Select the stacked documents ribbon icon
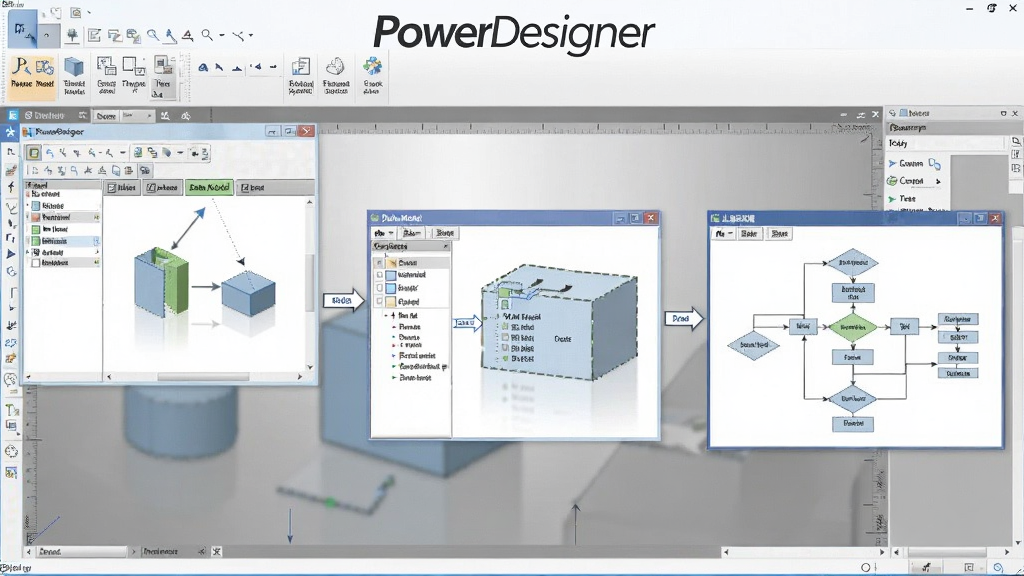This screenshot has width=1024, height=576. pos(300,68)
